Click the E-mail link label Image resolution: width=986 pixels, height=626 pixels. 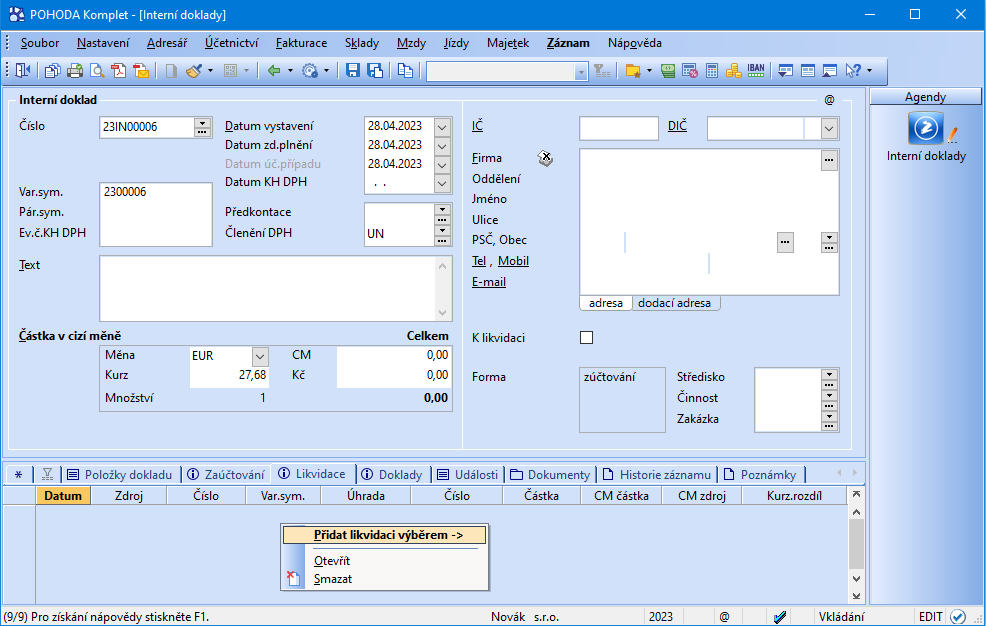point(489,282)
